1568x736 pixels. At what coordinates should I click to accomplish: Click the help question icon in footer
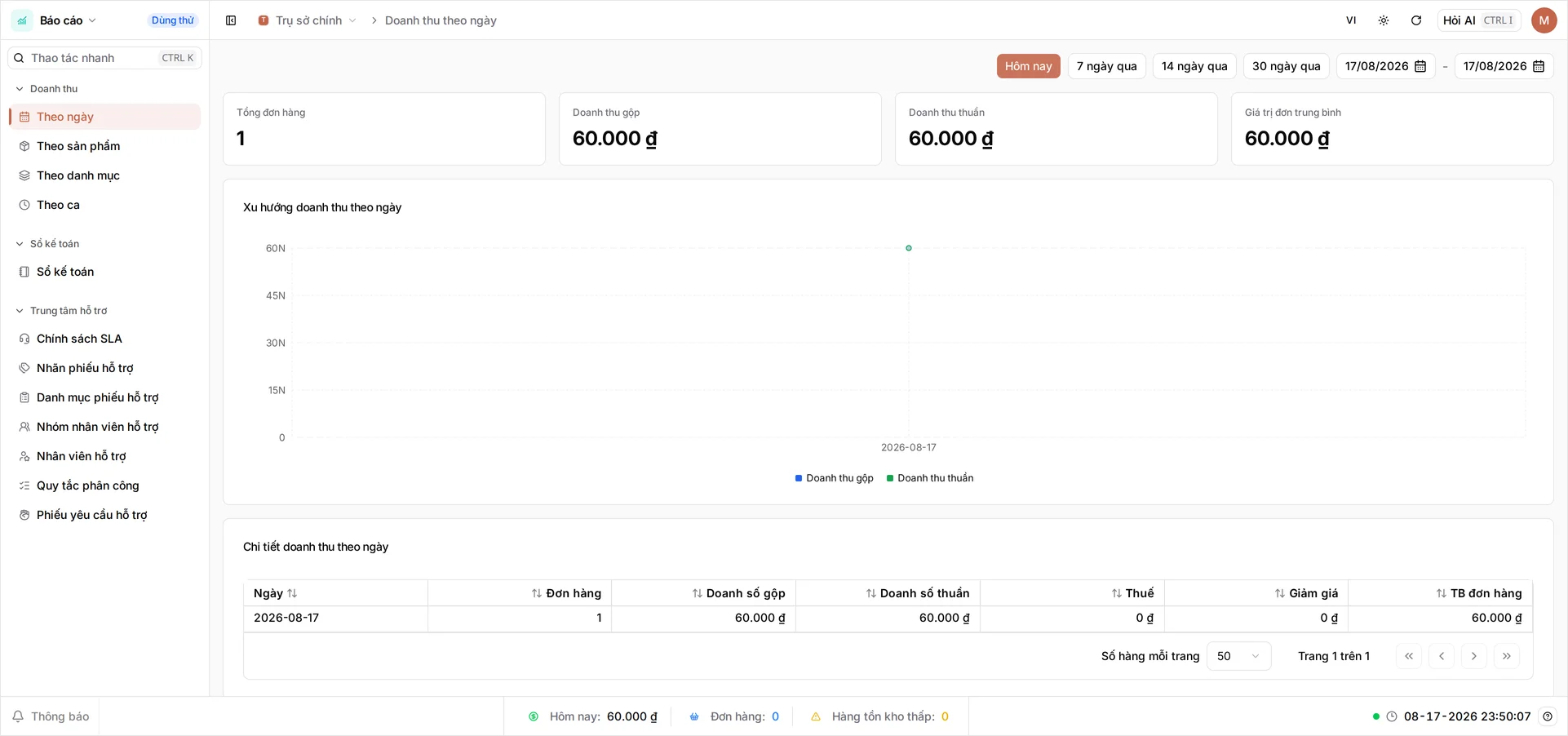click(x=1548, y=716)
